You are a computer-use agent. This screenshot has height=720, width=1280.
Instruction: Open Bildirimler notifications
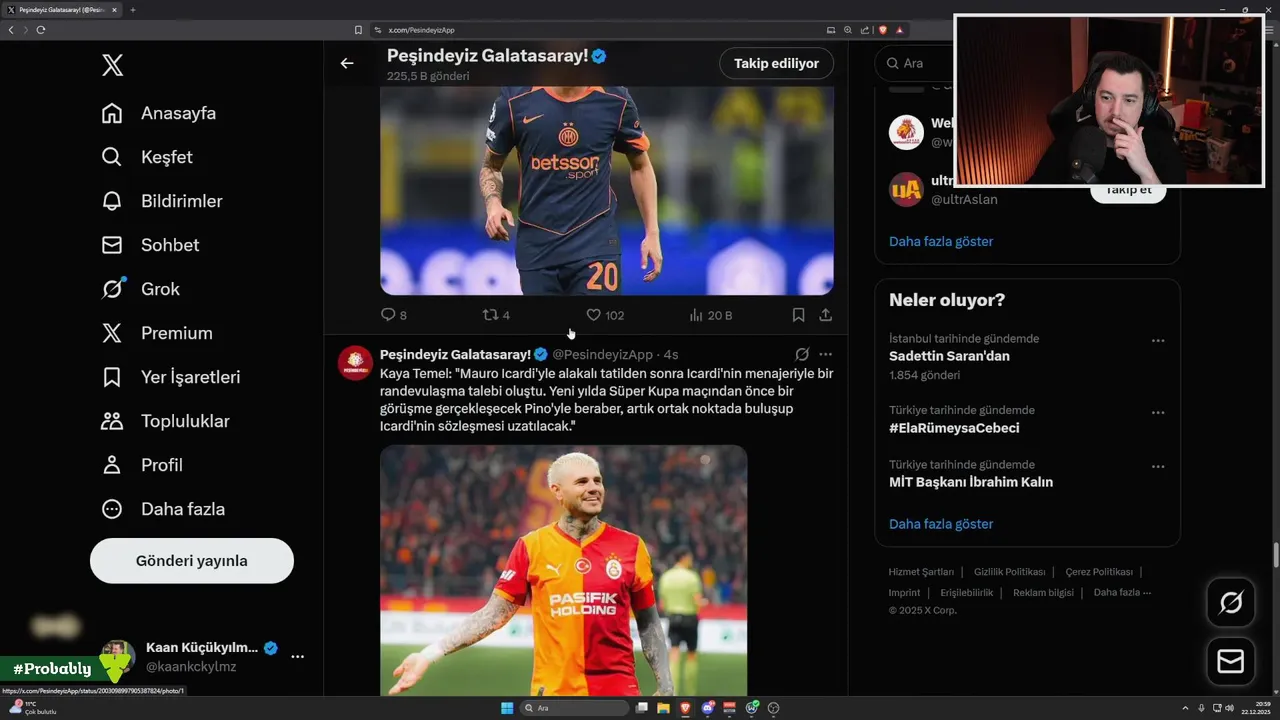[x=162, y=201]
